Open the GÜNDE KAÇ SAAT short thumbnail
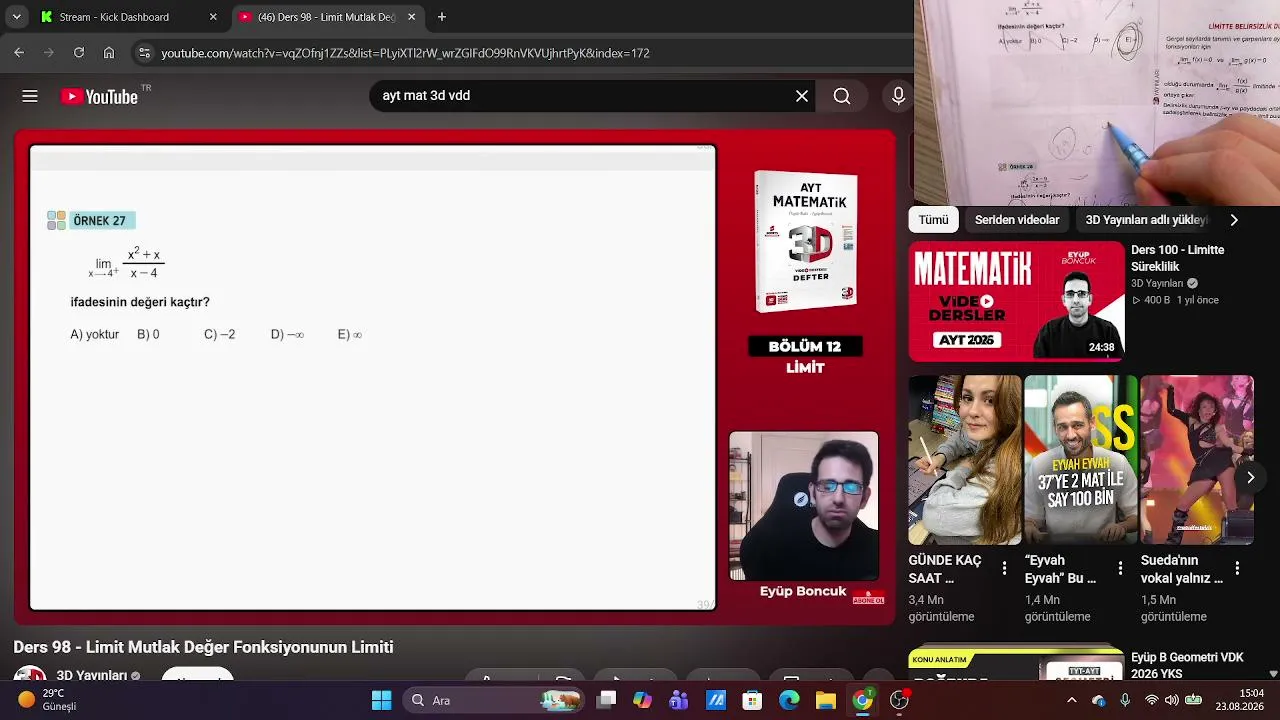 (x=965, y=460)
